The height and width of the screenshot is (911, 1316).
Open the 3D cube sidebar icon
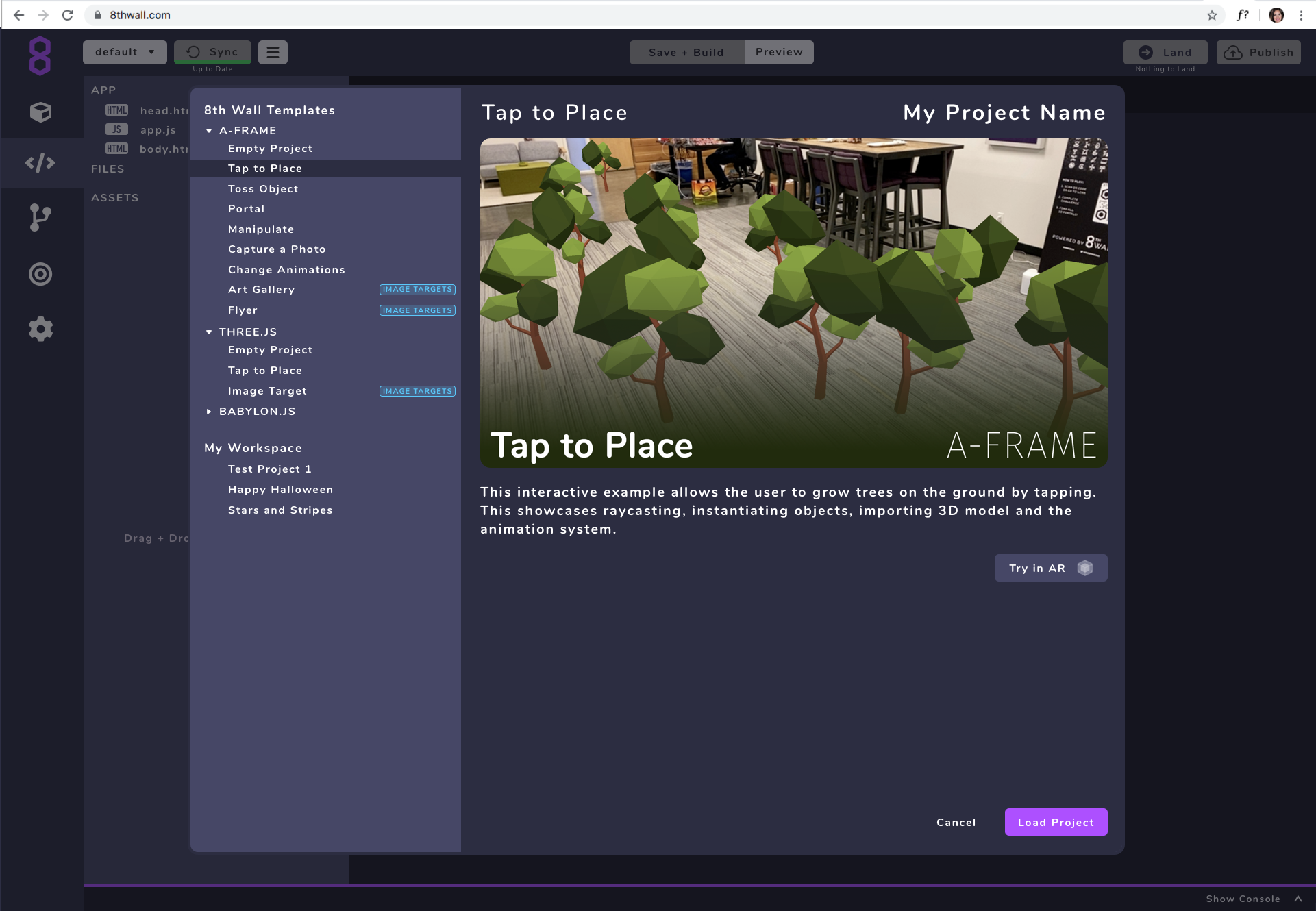pyautogui.click(x=40, y=112)
